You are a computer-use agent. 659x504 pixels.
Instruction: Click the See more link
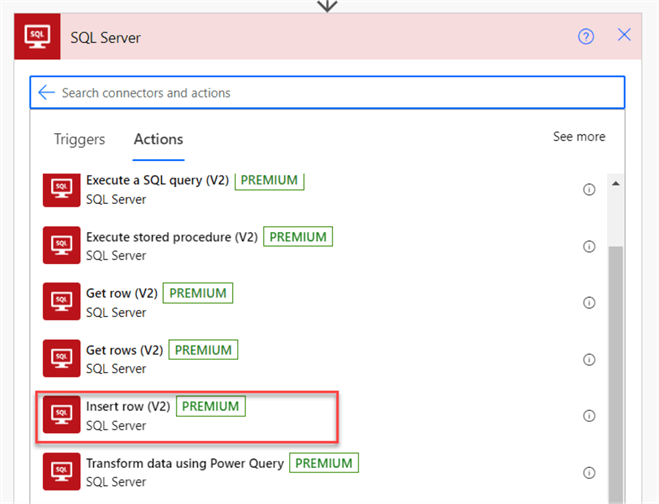click(x=579, y=137)
